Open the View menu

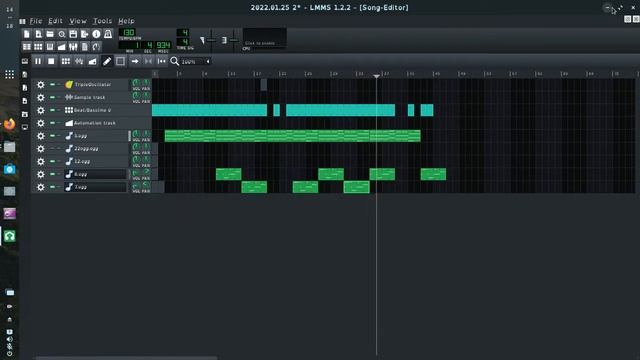point(78,21)
